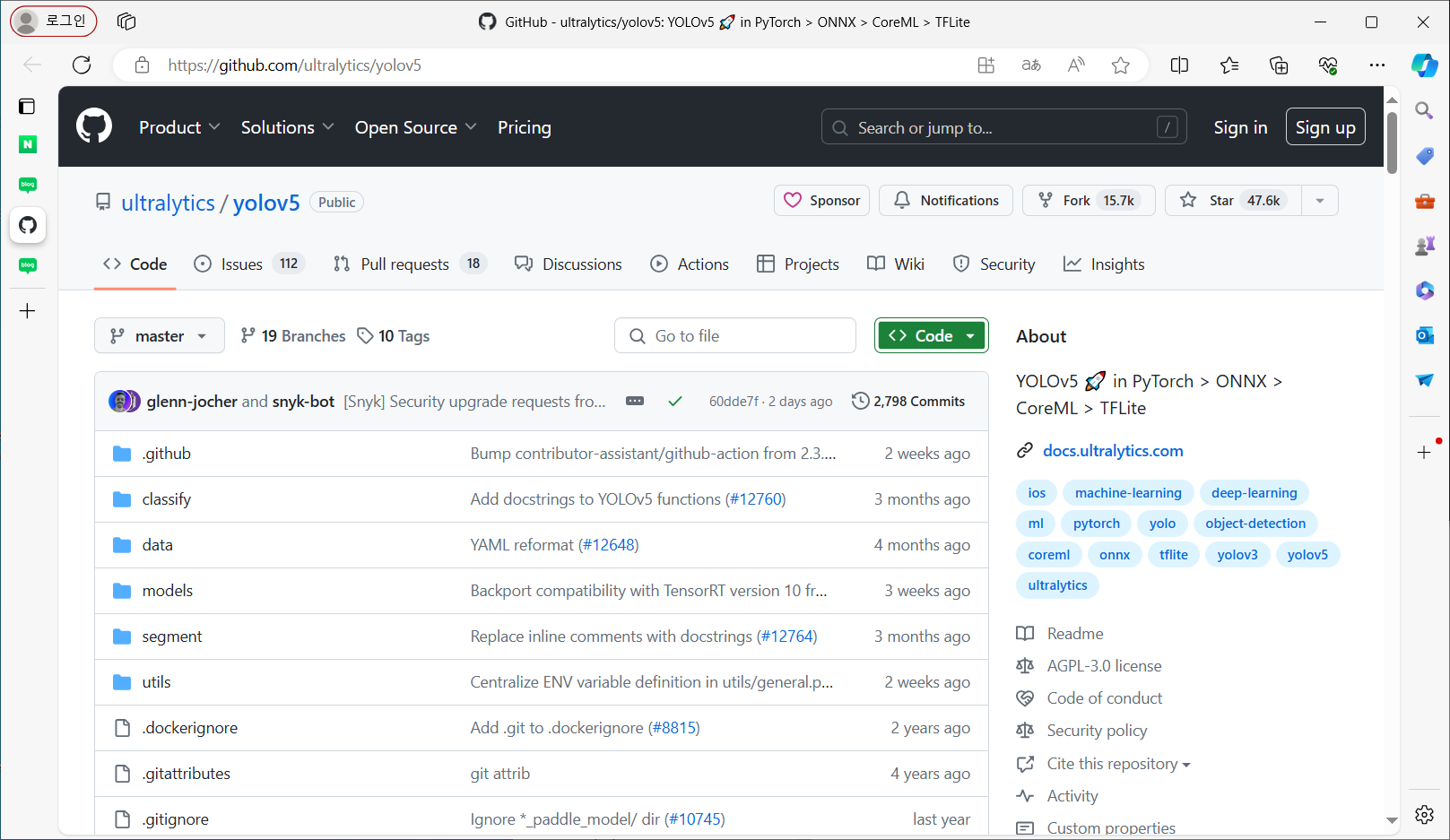Open the green Code dropdown button
The image size is (1450, 840).
pos(932,335)
